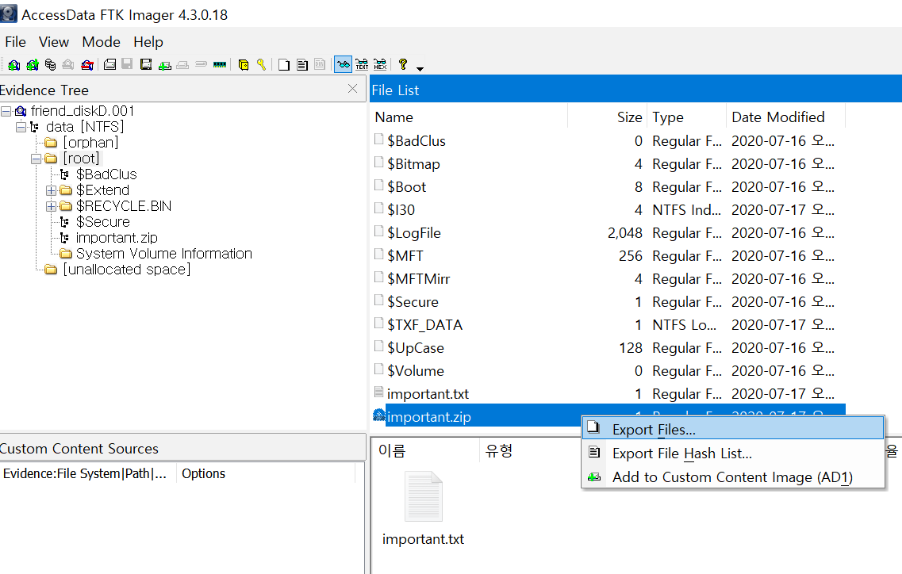Choose Add to Custom Content Image (AD1)
902x574 pixels.
pos(733,477)
